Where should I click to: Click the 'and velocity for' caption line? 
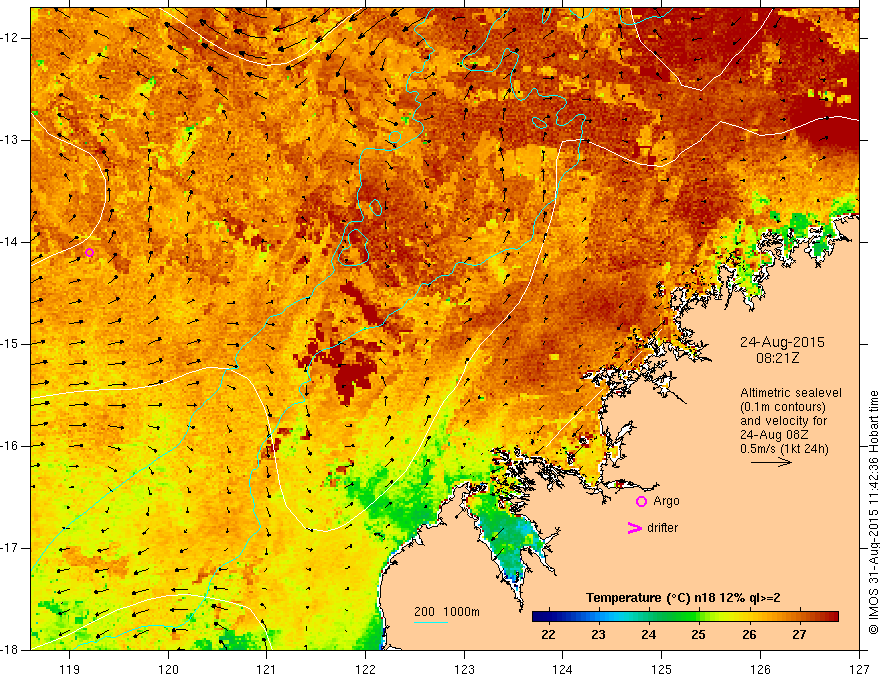pyautogui.click(x=783, y=421)
